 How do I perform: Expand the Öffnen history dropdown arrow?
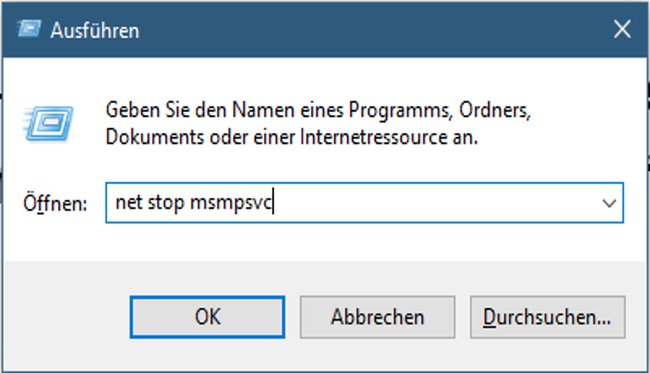[x=609, y=203]
